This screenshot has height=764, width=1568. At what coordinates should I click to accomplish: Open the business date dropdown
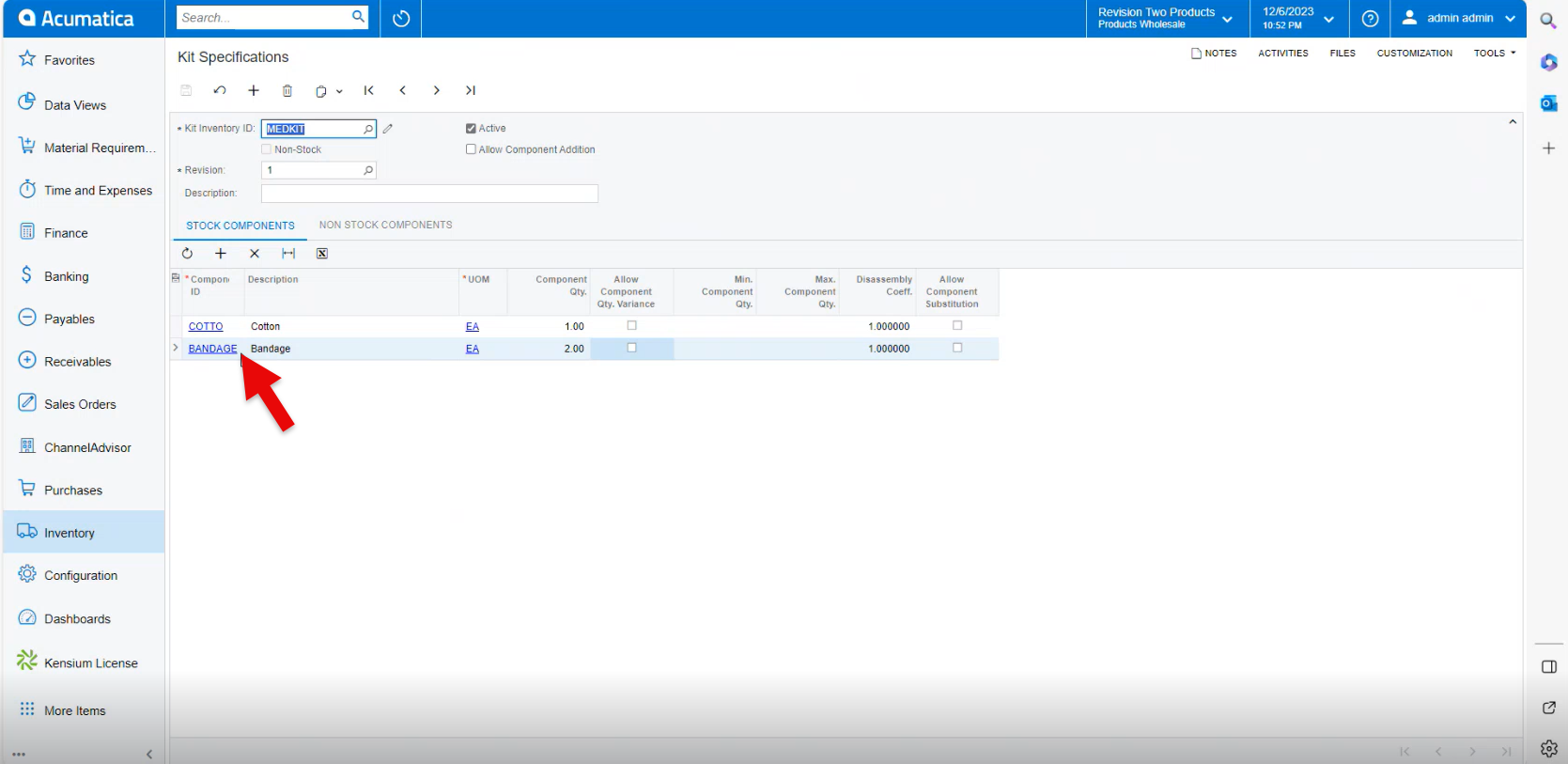click(x=1298, y=19)
